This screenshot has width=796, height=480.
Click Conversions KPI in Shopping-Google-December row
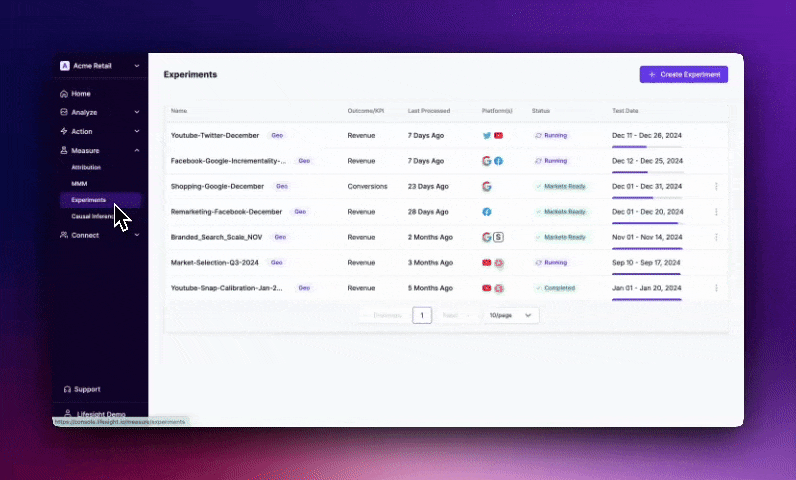[367, 186]
